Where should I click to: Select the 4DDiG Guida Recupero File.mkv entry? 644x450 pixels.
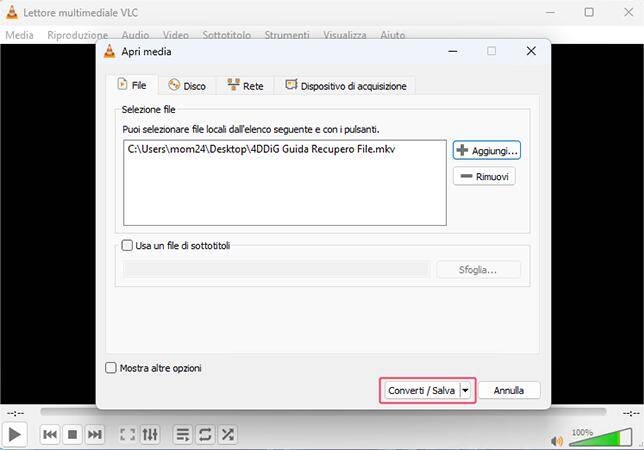[261, 149]
